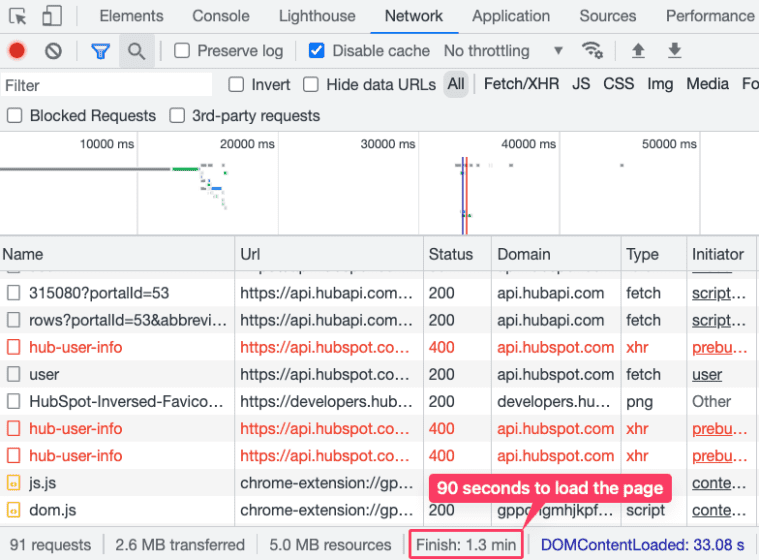Activate the inspect element picker icon
The height and width of the screenshot is (560, 759).
(18, 16)
